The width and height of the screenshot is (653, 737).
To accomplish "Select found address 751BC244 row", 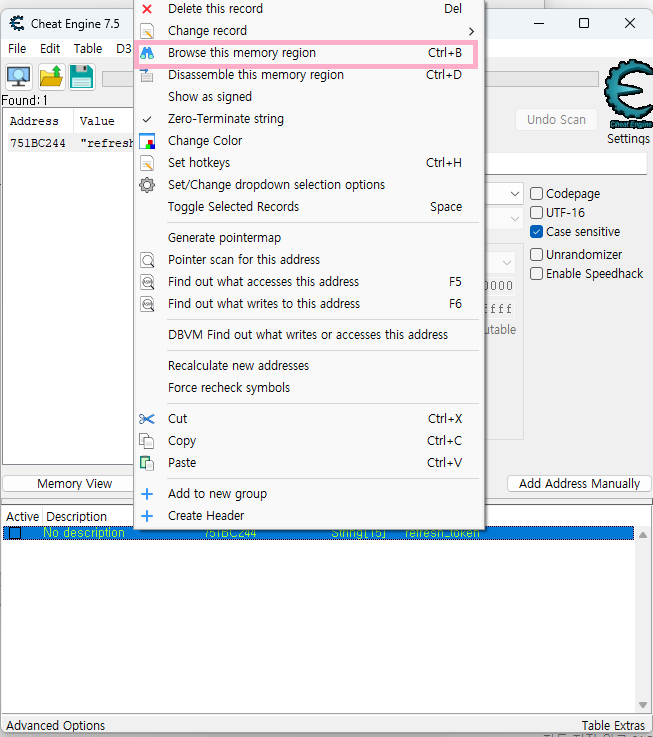I will pos(71,143).
